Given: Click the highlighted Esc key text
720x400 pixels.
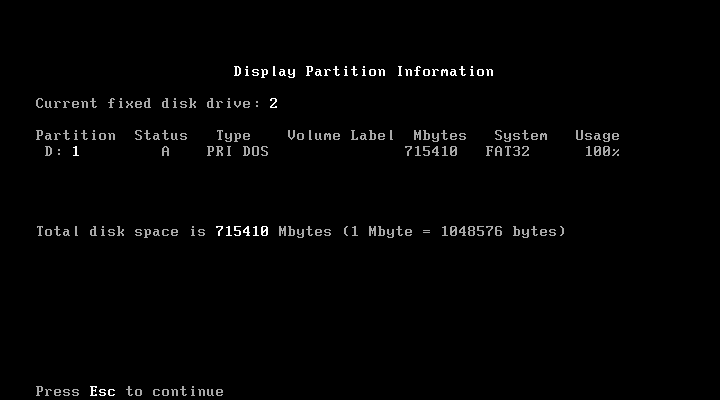Looking at the screenshot, I should tap(102, 392).
